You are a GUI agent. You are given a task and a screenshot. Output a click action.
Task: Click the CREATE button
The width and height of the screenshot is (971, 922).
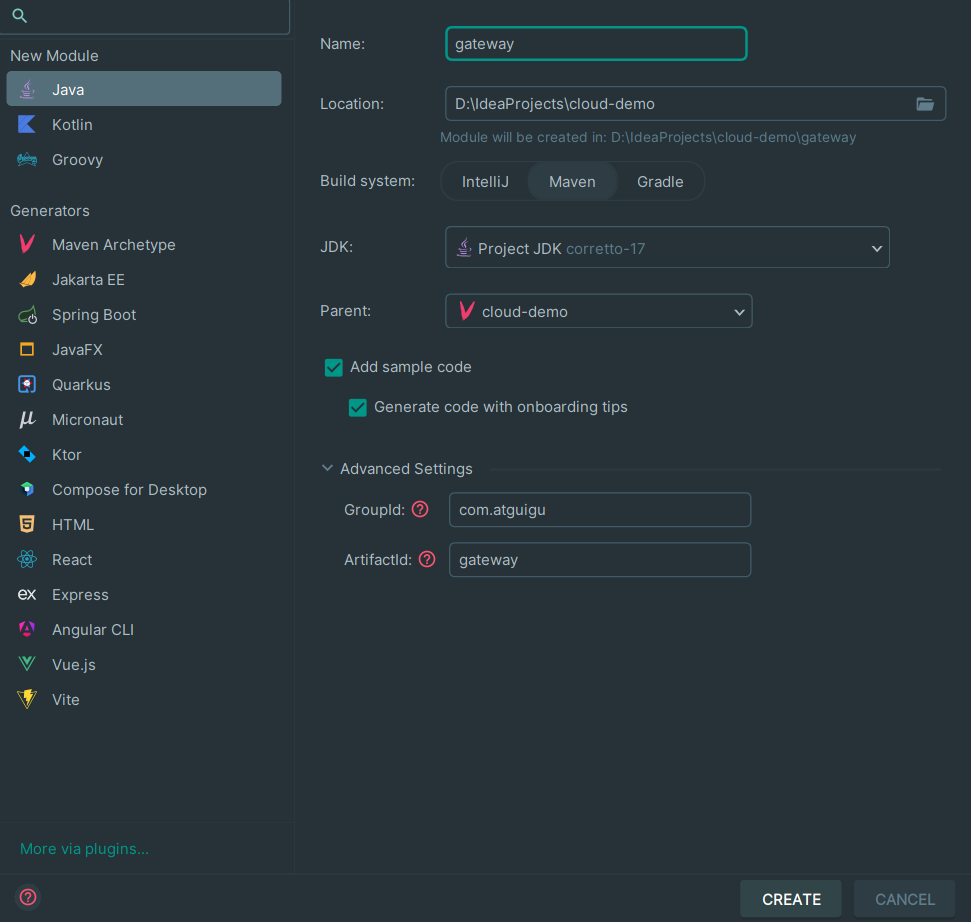click(791, 898)
